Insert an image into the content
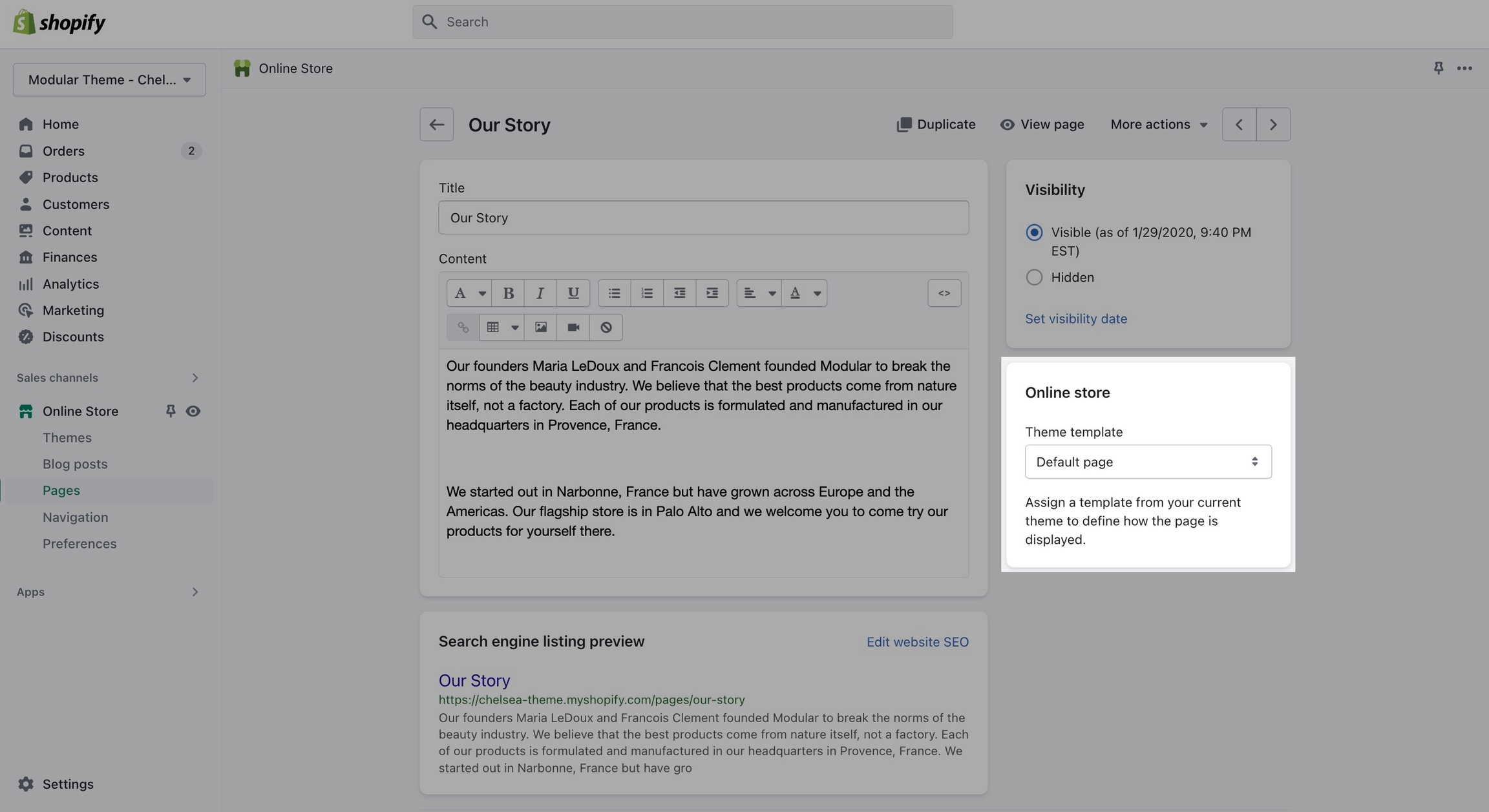The height and width of the screenshot is (812, 1489). point(541,328)
